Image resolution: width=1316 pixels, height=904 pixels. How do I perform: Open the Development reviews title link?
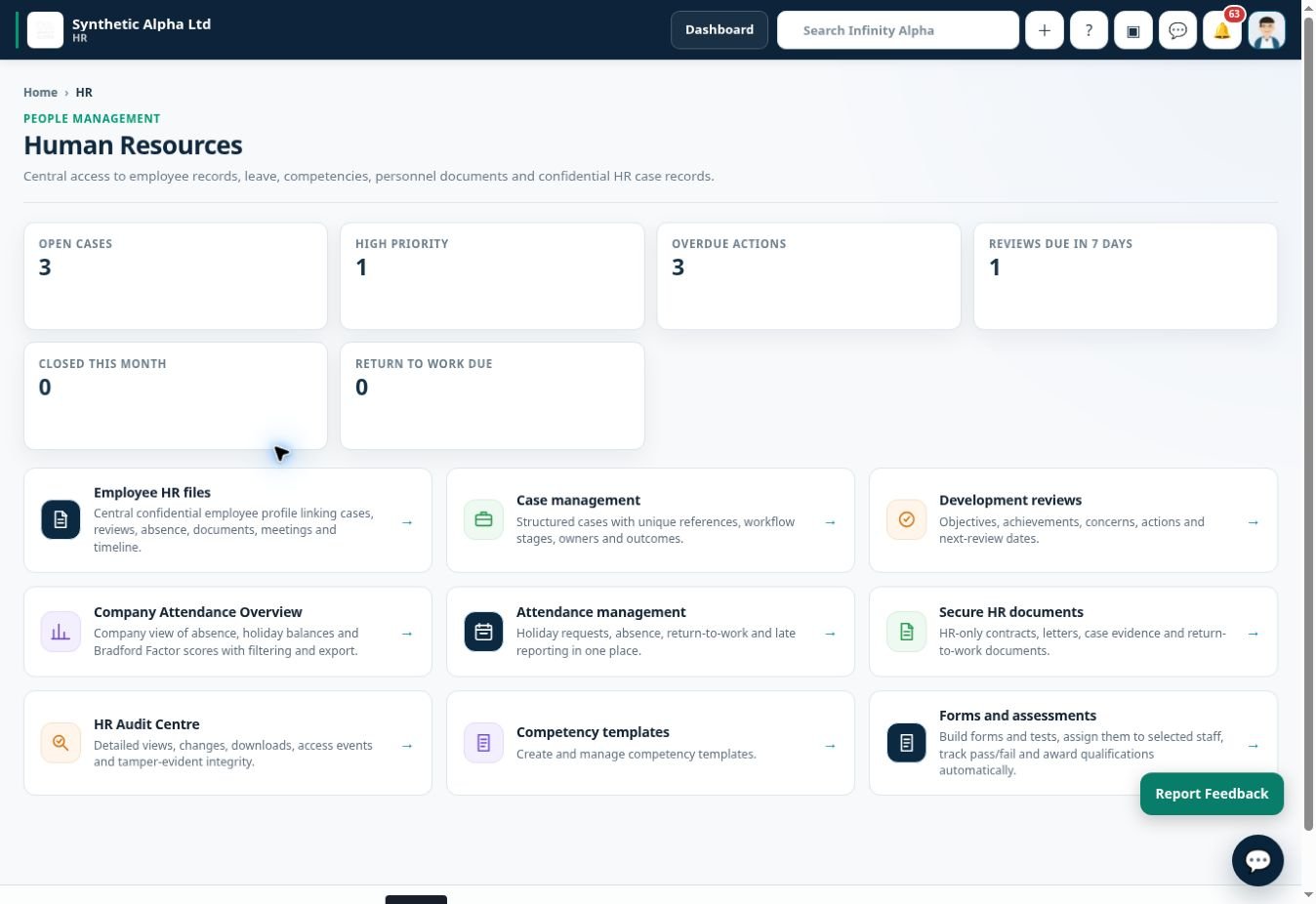1010,501
